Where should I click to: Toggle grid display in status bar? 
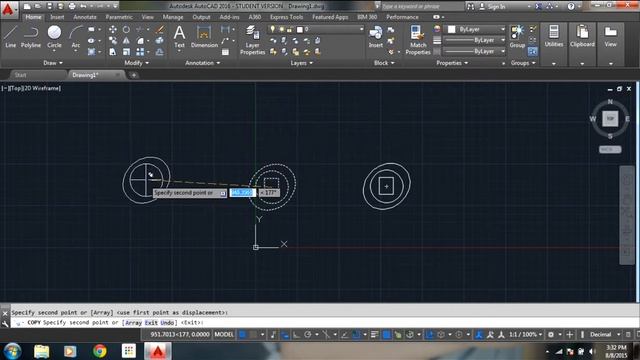click(x=242, y=335)
